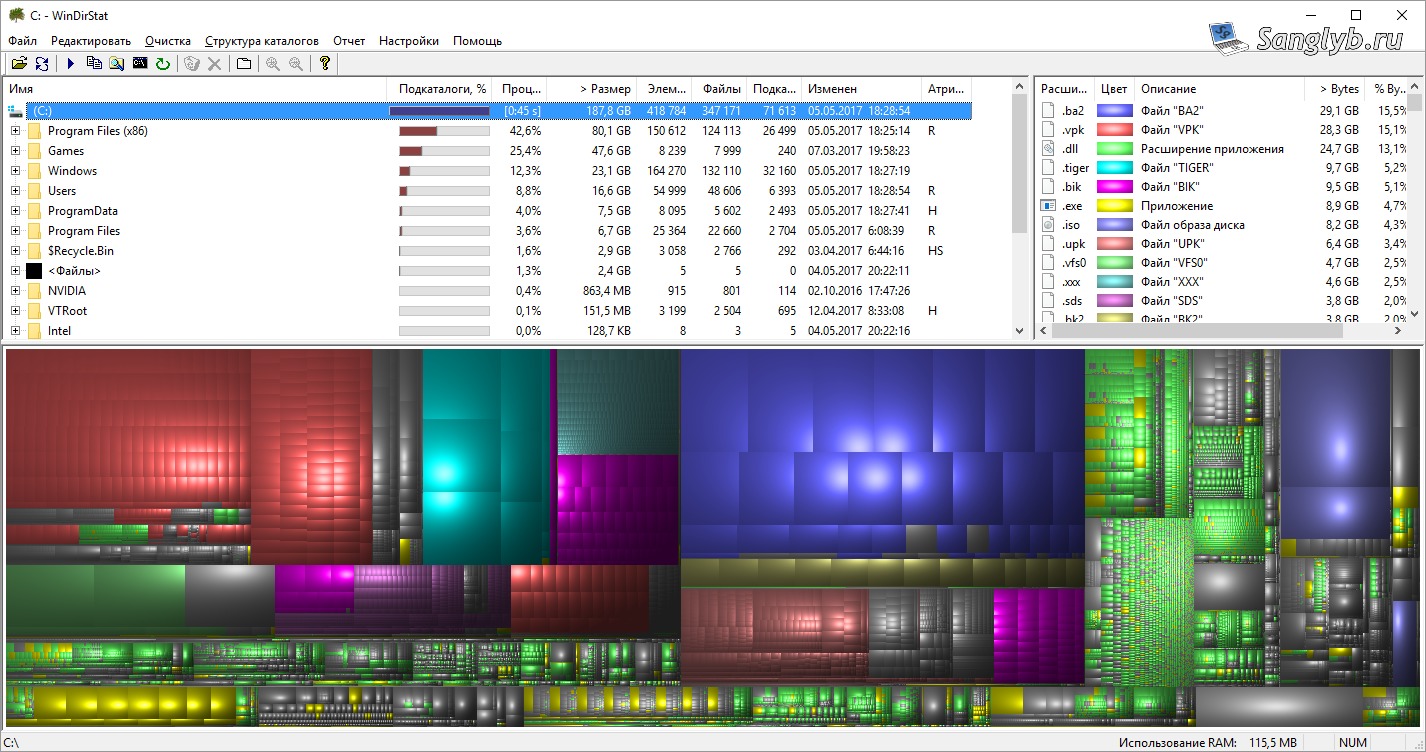Click the grey X permanent delete icon
This screenshot has width=1426, height=752.
click(214, 64)
